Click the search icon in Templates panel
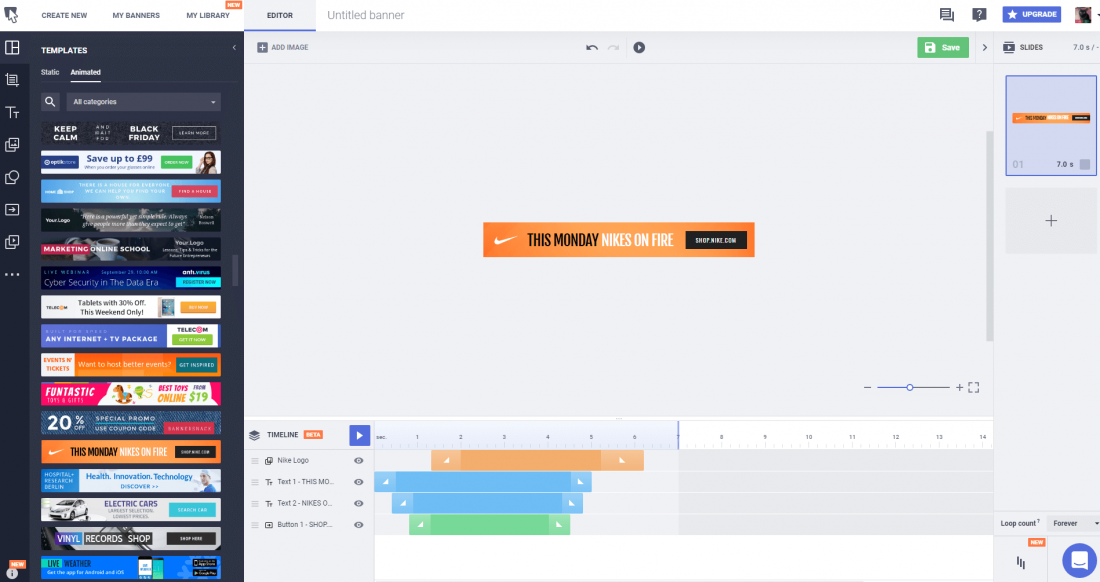The height and width of the screenshot is (582, 1100). pos(50,102)
